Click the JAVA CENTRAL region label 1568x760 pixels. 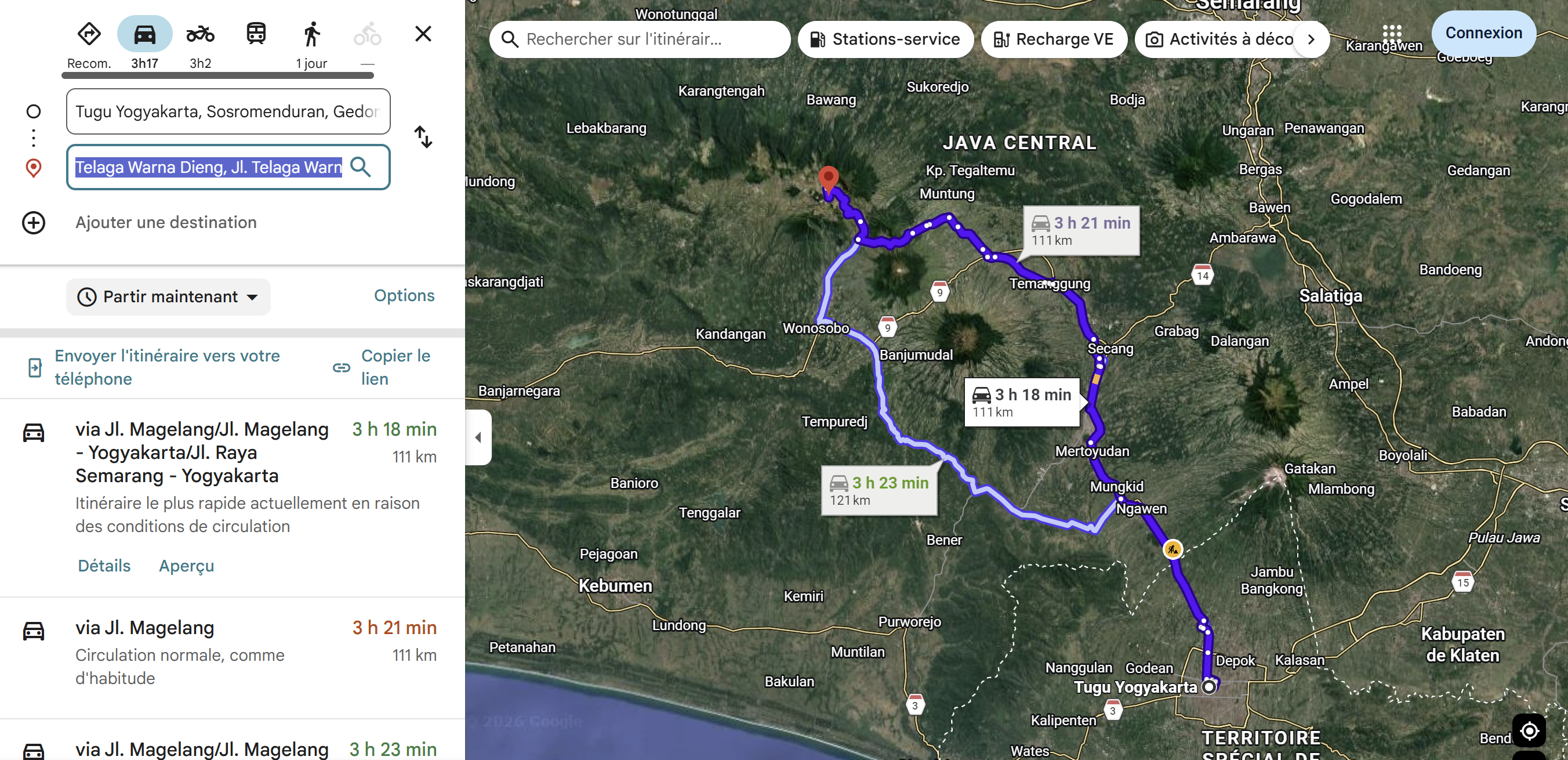tap(1019, 143)
